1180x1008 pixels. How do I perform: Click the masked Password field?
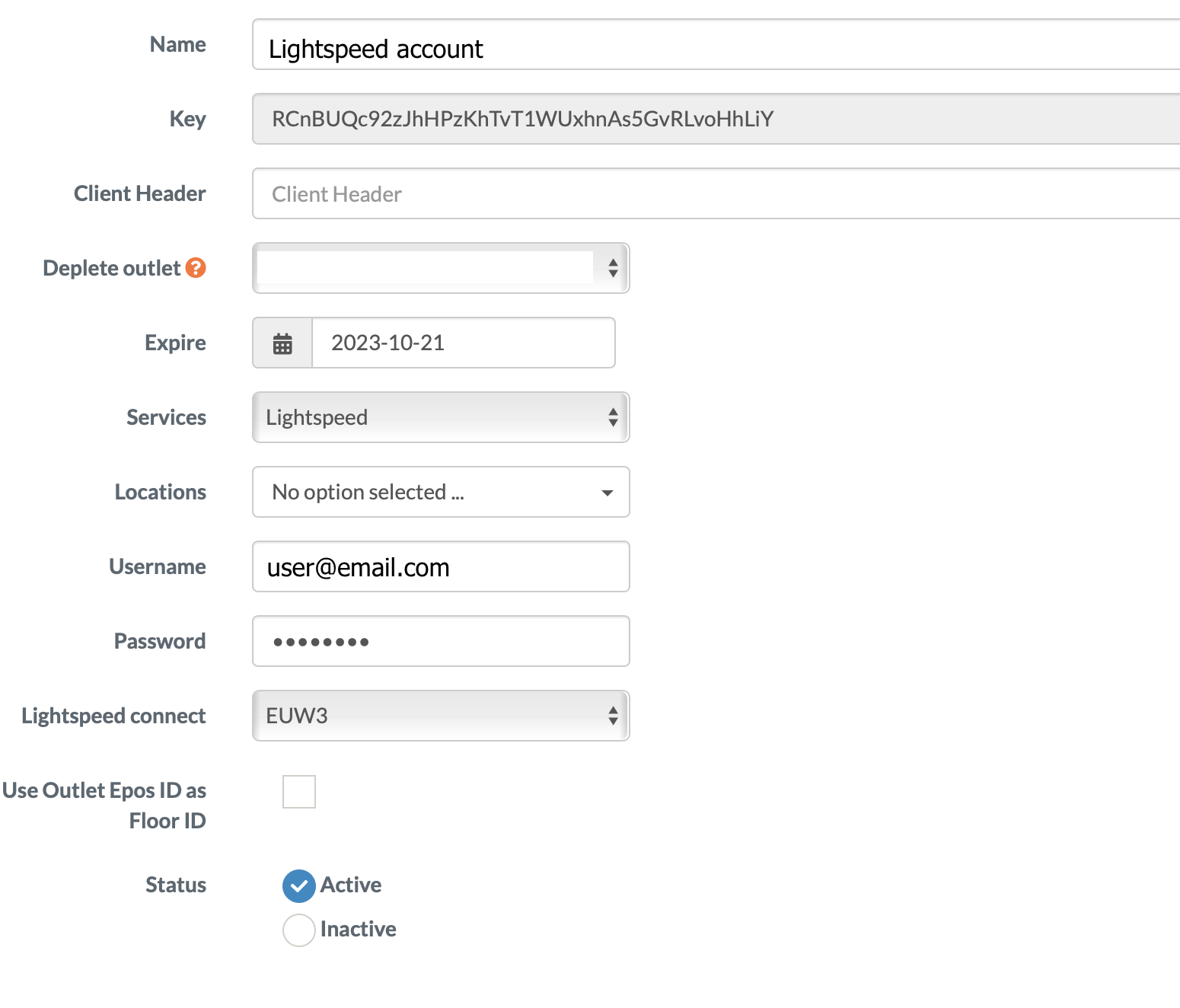(440, 641)
